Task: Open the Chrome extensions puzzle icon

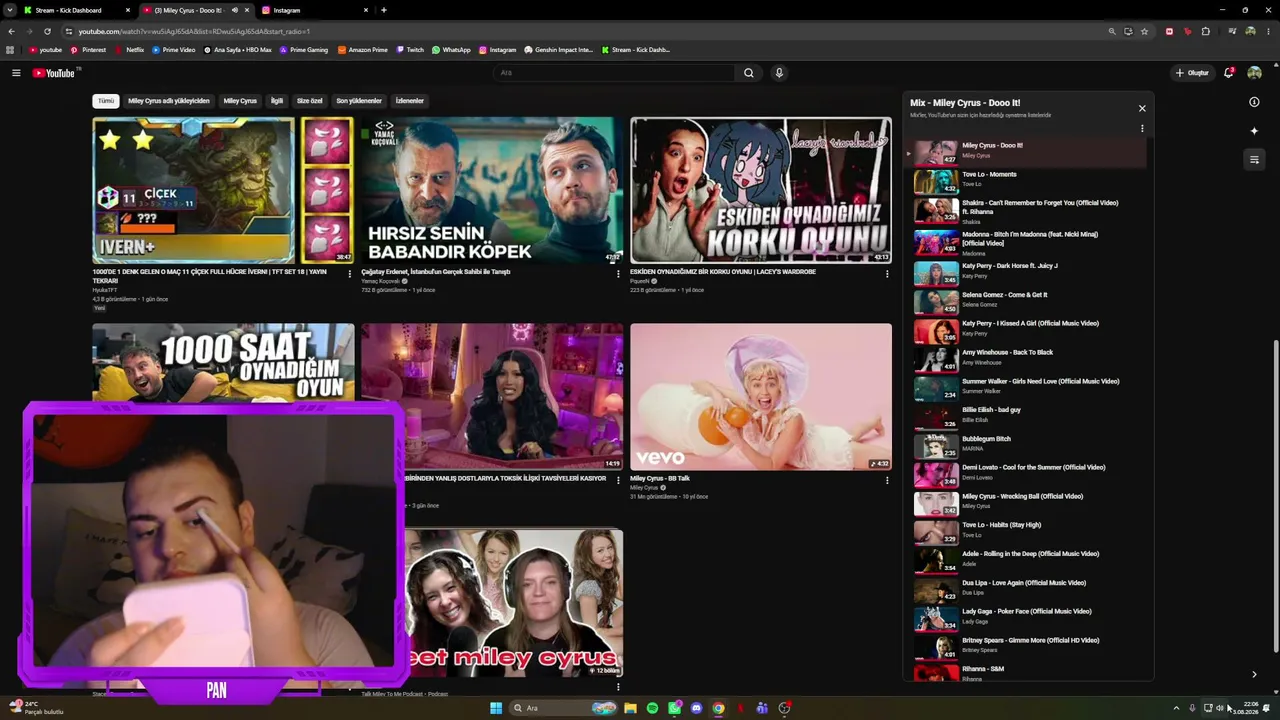Action: (1206, 31)
